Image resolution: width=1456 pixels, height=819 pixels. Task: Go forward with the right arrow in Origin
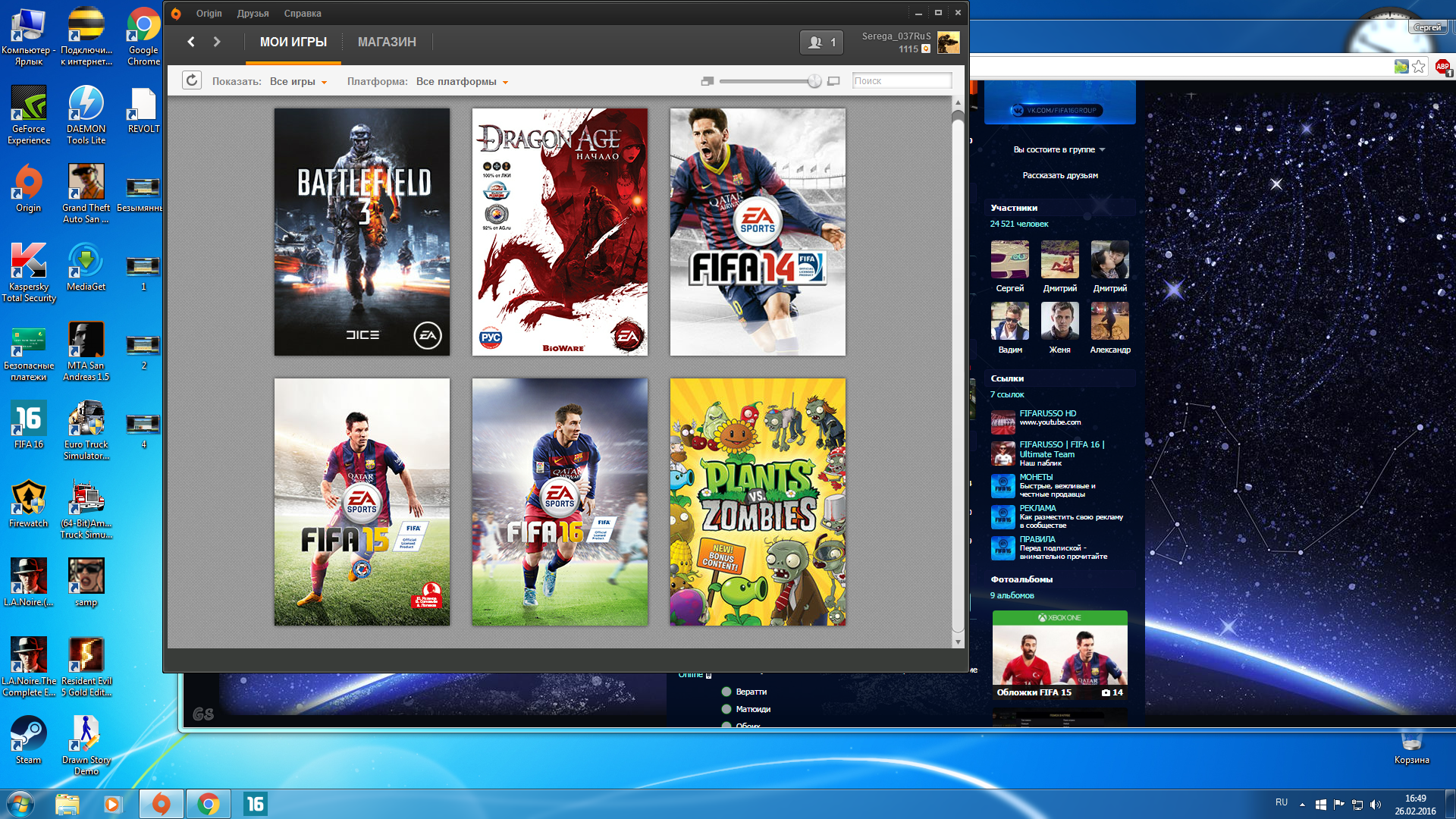217,42
